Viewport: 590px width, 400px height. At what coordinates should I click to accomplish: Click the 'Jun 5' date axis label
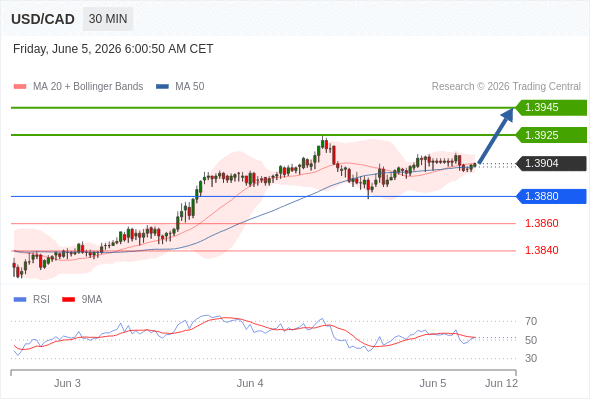pos(433,383)
